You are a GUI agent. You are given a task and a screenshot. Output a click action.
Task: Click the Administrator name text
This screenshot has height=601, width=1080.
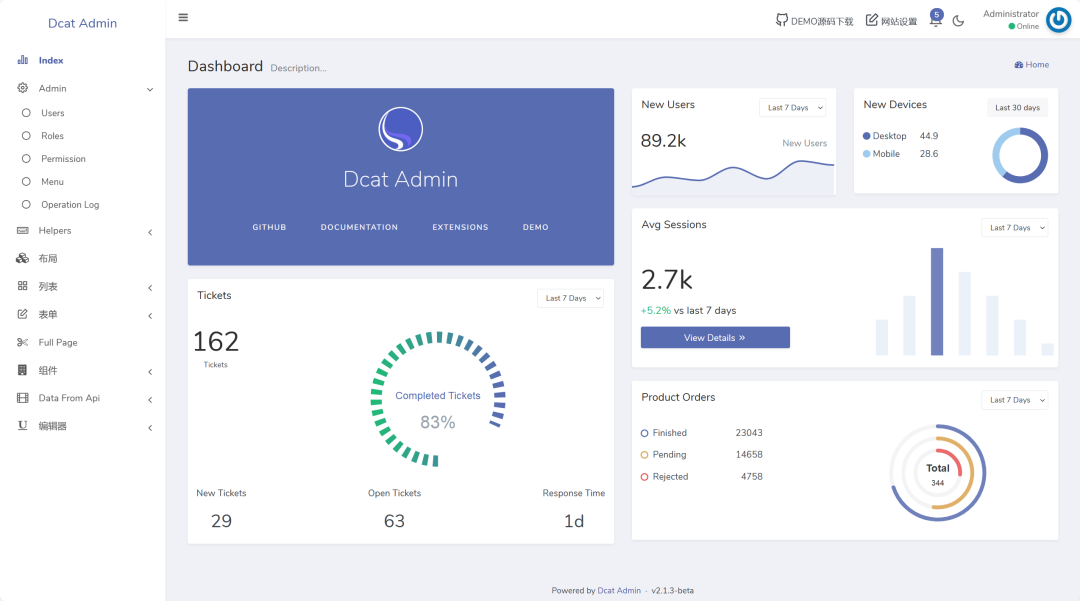coord(1010,14)
